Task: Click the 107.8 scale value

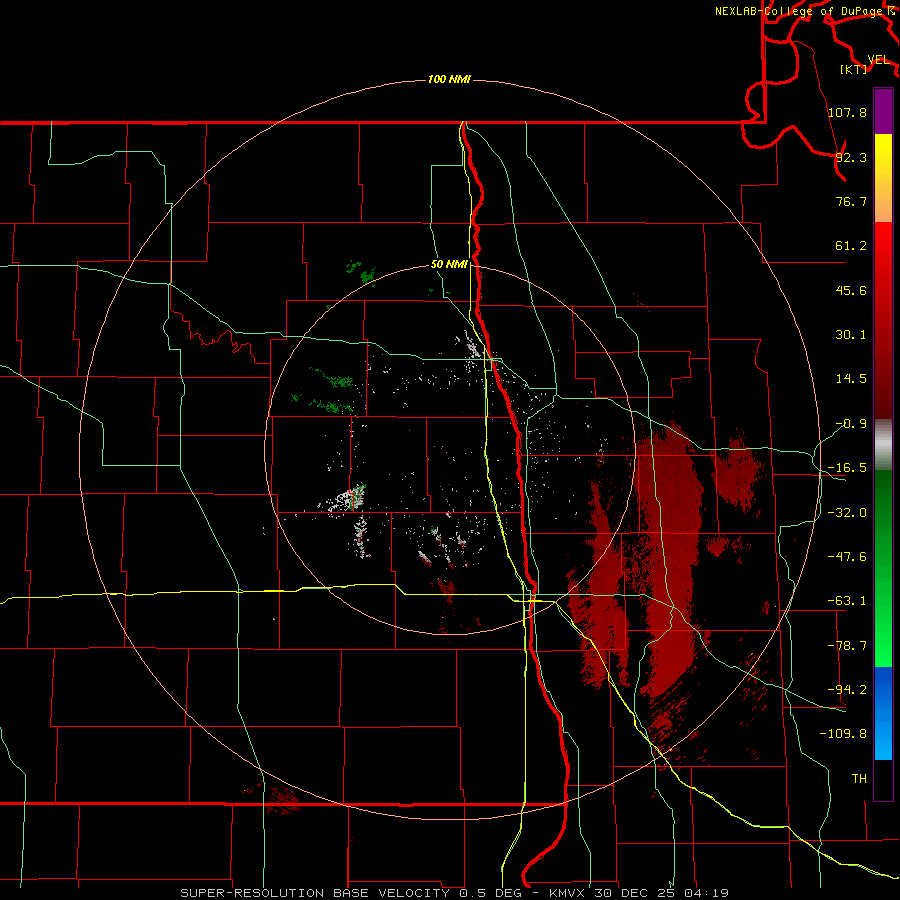Action: coord(847,112)
